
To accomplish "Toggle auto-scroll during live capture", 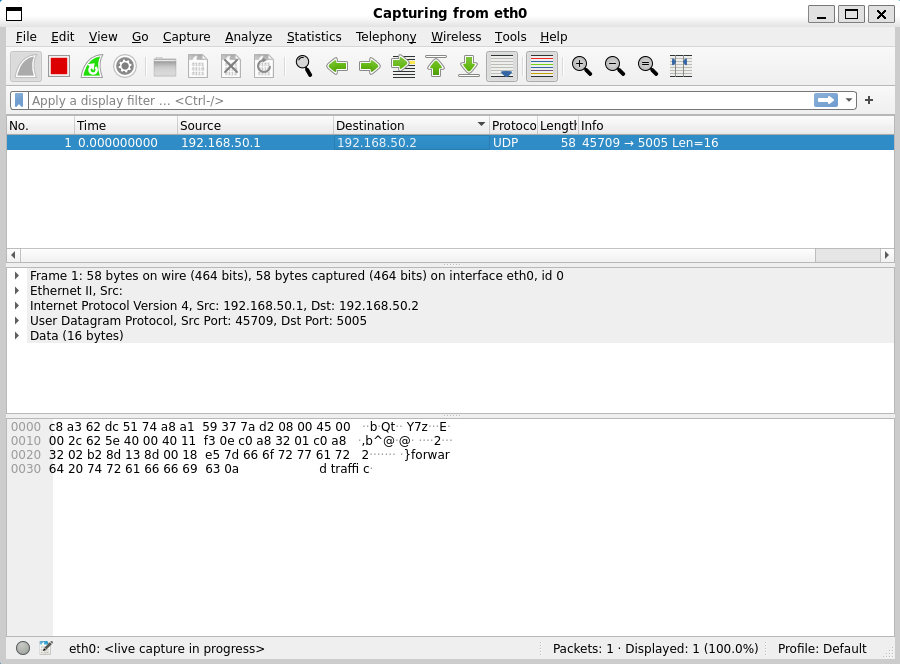I will pos(501,67).
